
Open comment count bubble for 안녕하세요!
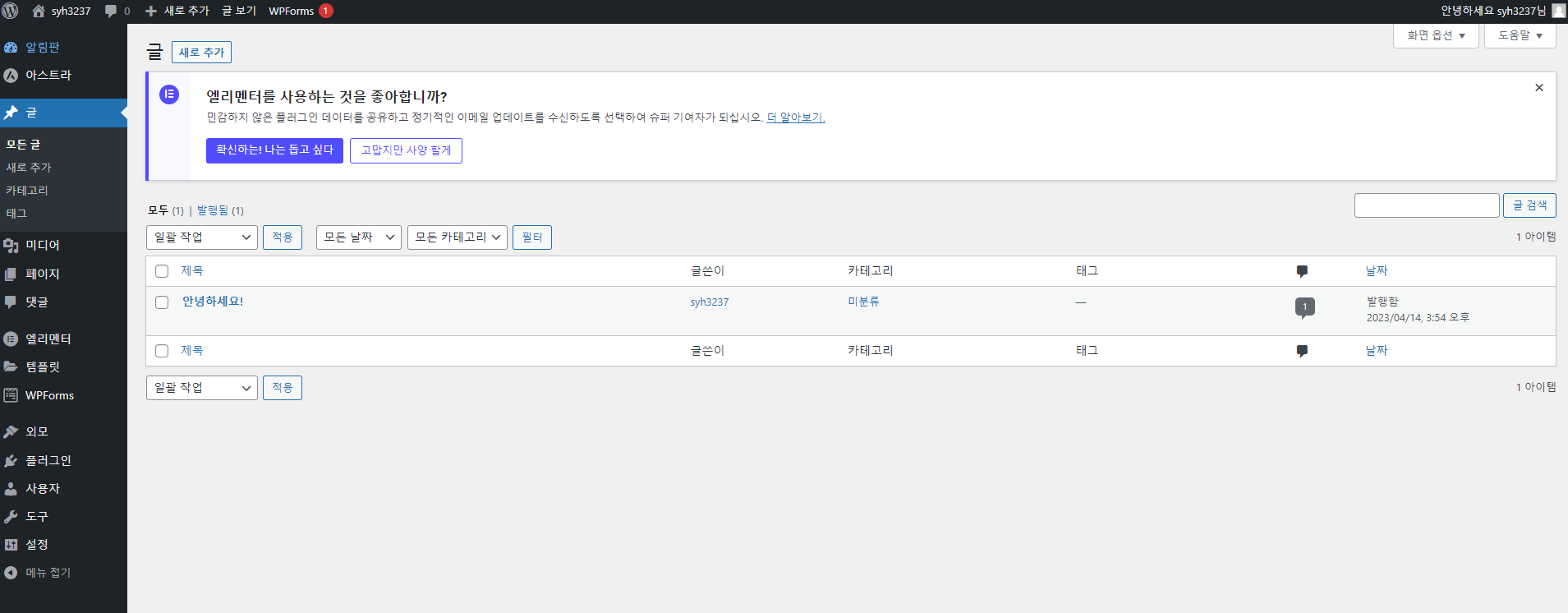[x=1304, y=307]
